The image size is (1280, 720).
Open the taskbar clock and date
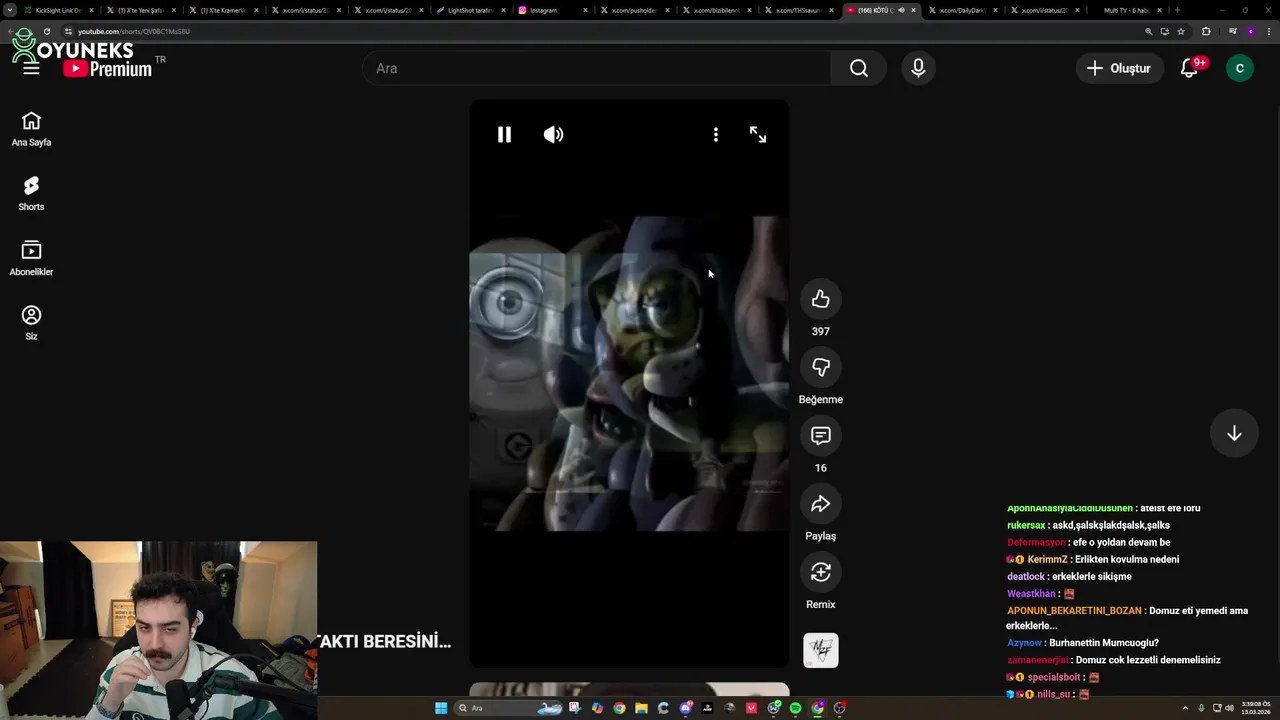point(1256,708)
